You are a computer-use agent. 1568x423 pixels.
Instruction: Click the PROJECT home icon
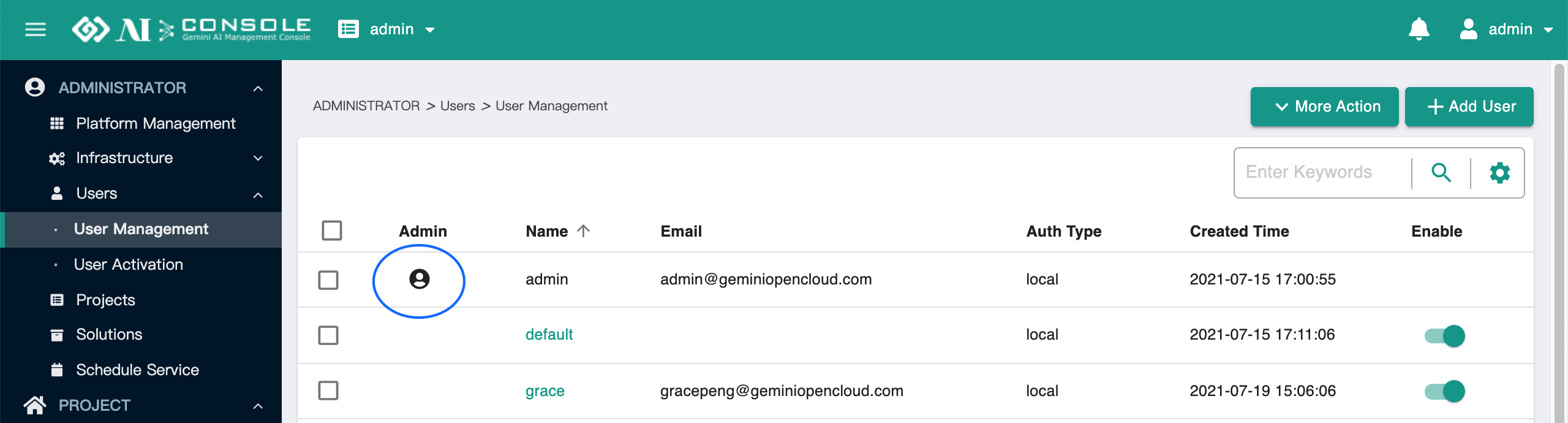pyautogui.click(x=35, y=405)
